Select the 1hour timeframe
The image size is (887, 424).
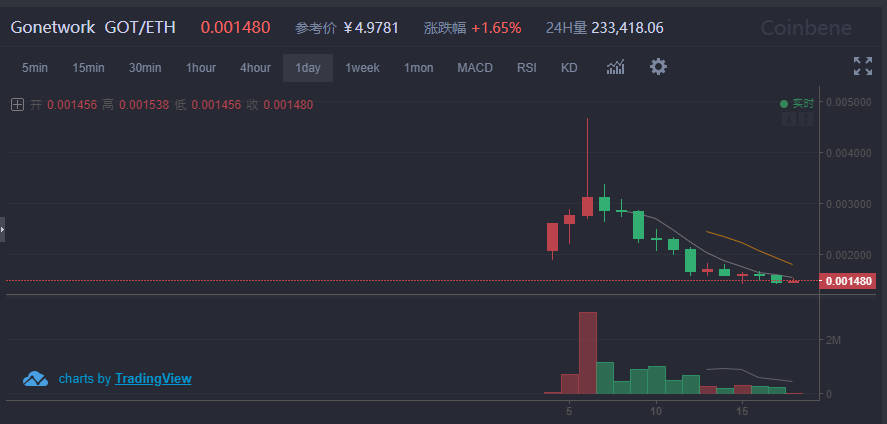tap(200, 68)
